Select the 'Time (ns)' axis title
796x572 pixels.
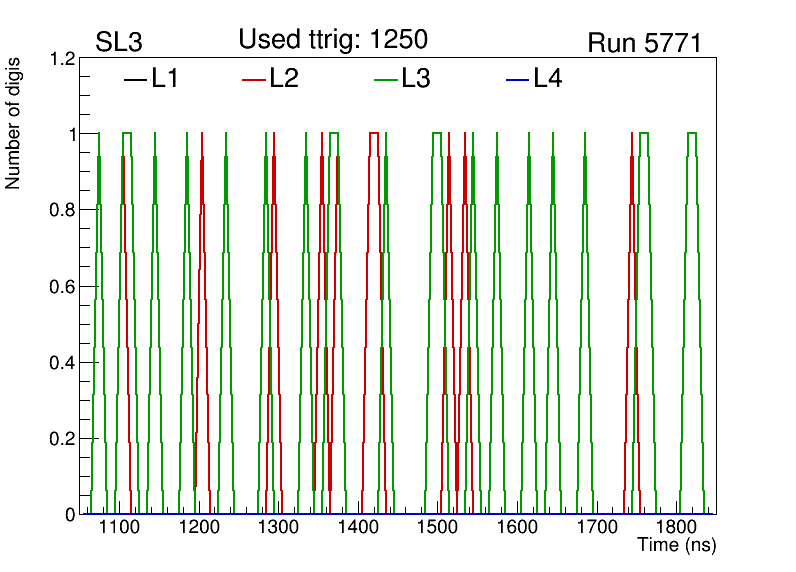click(x=677, y=546)
